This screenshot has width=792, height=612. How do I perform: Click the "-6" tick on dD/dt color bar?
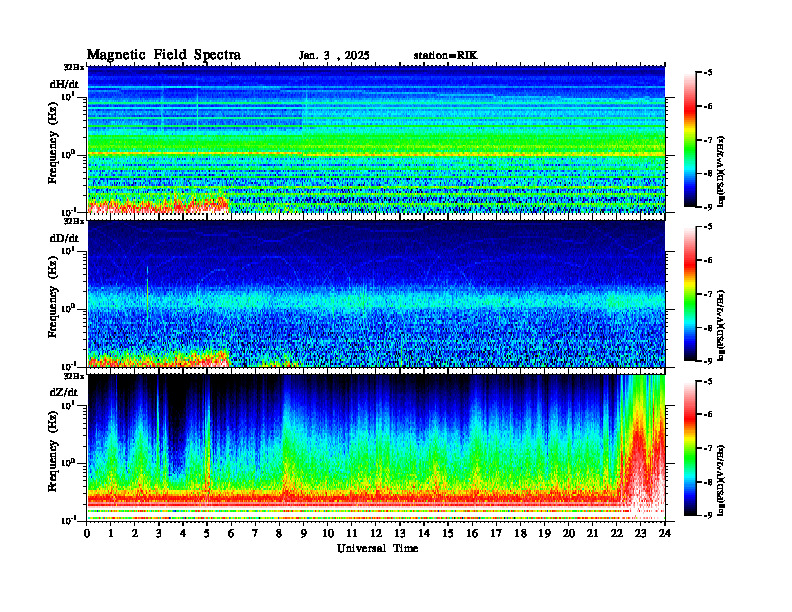click(708, 260)
